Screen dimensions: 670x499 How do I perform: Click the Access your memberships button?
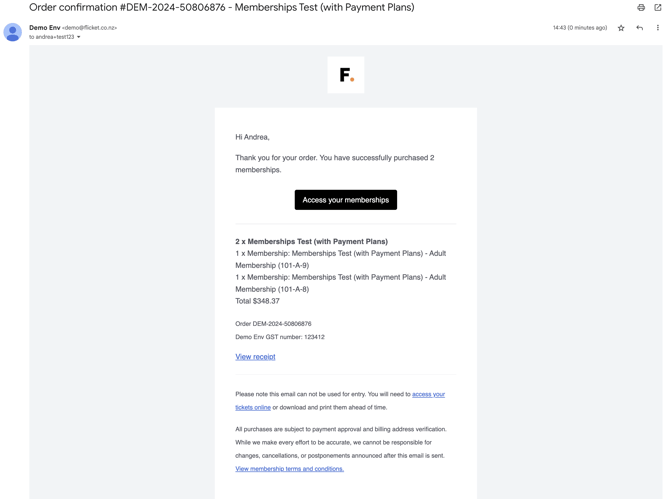pos(346,200)
